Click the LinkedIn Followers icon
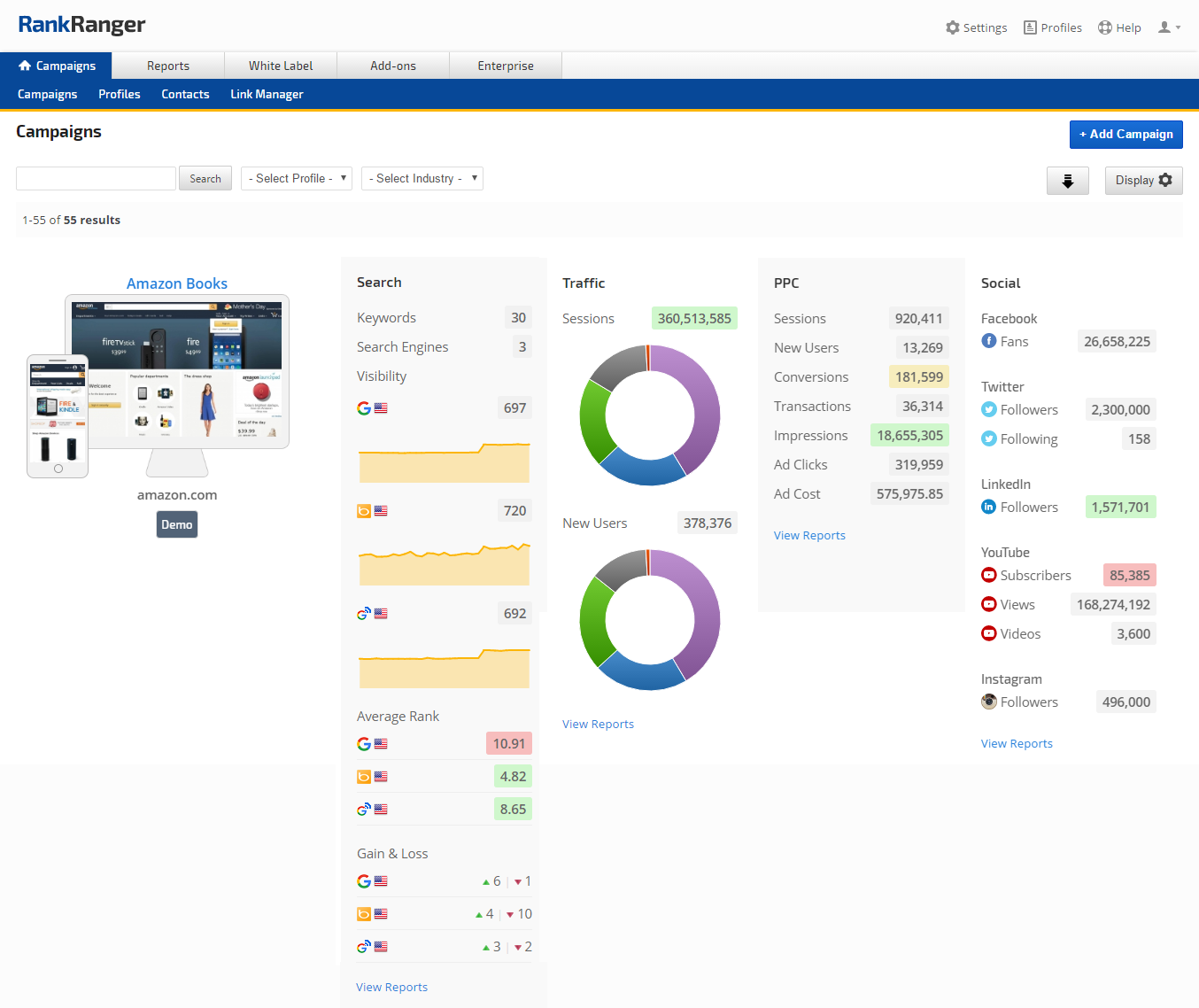This screenshot has height=1008, width=1199. [x=989, y=507]
